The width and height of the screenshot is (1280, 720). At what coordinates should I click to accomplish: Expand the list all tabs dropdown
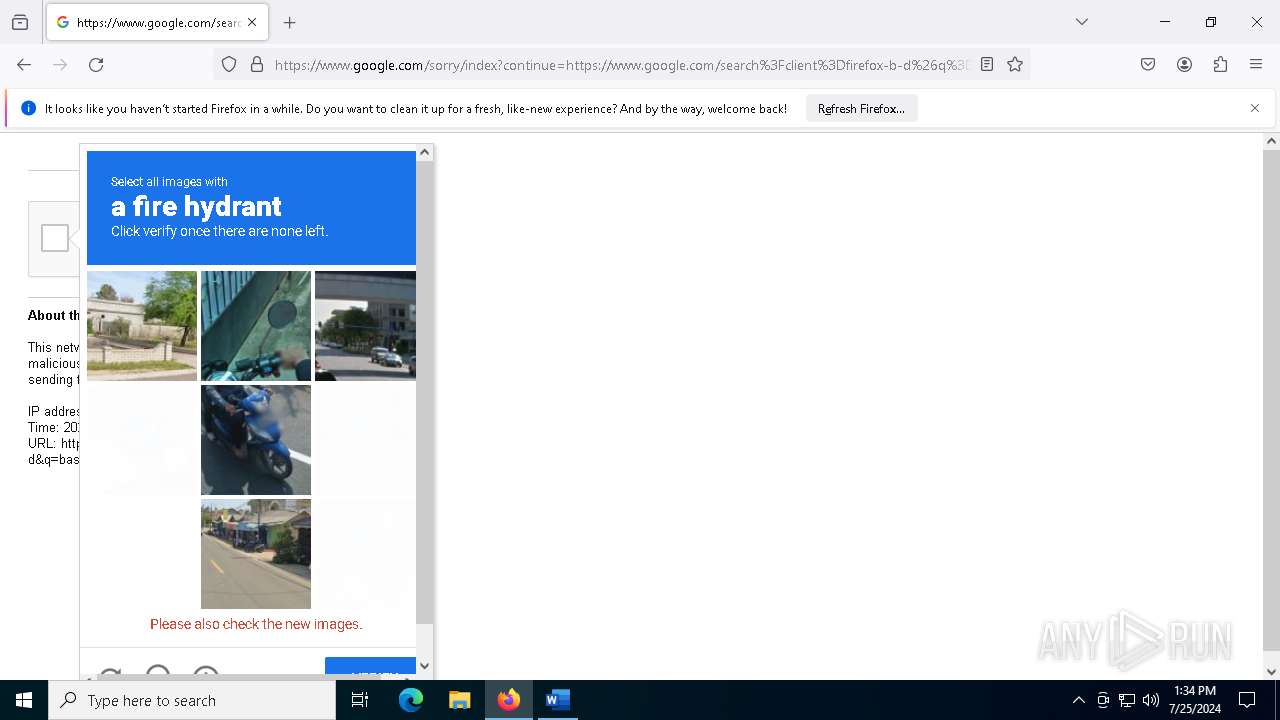(x=1081, y=22)
